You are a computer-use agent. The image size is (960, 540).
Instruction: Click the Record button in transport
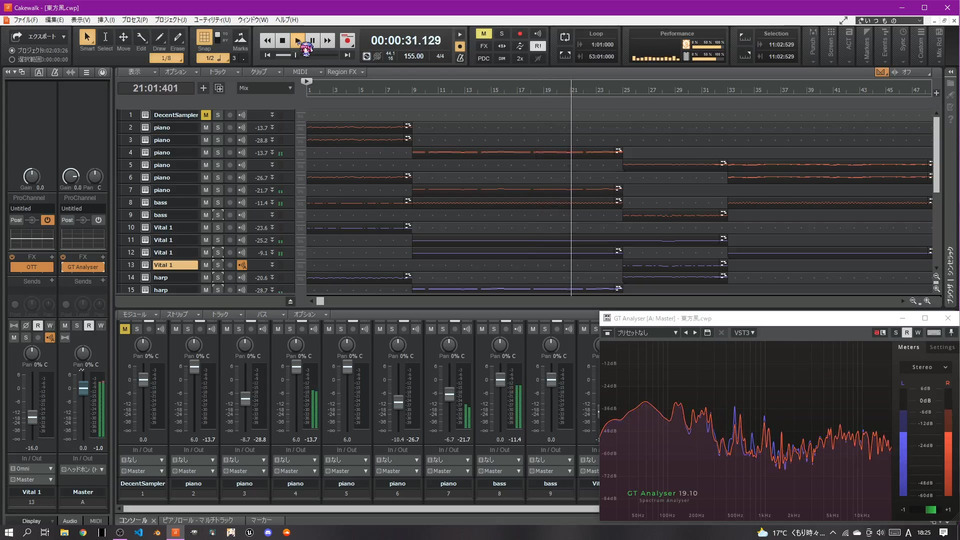pyautogui.click(x=347, y=40)
